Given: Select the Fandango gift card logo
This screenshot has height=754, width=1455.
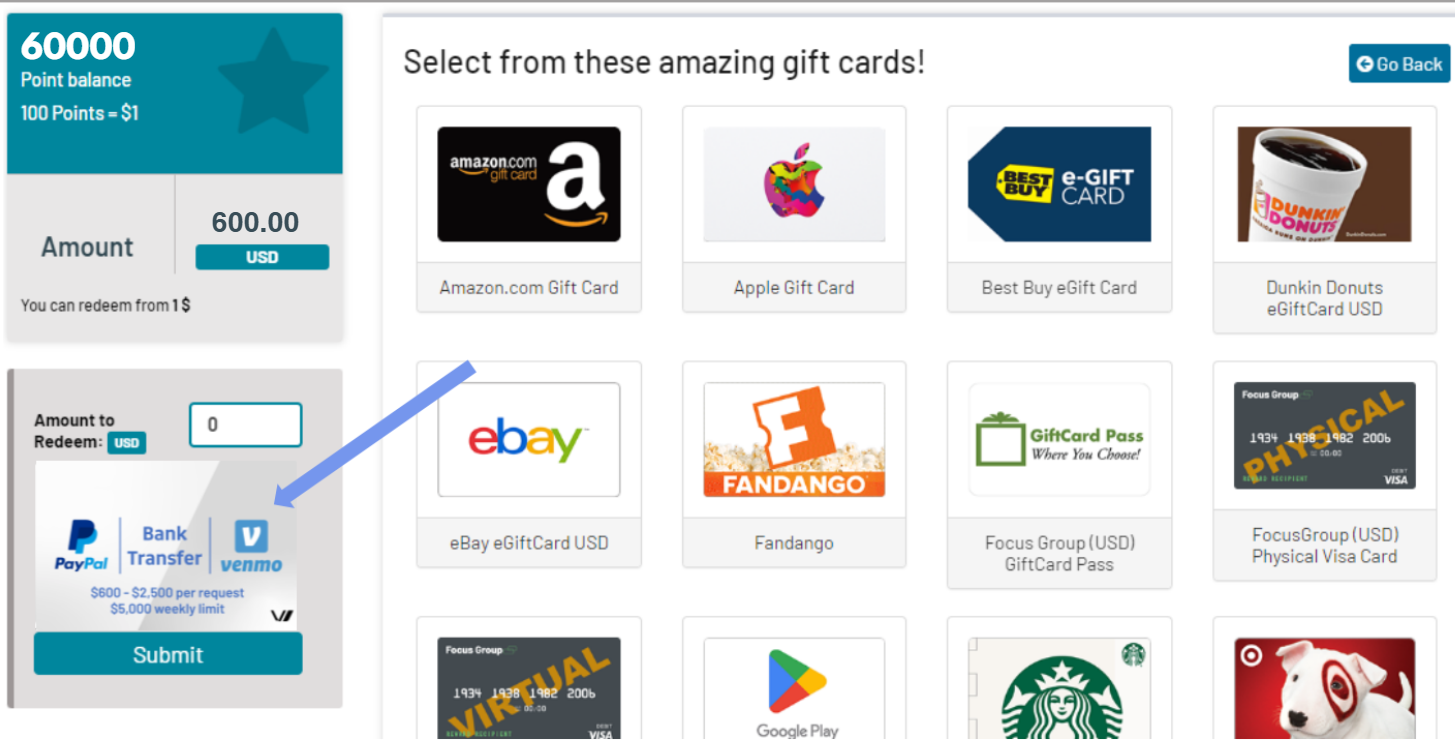Looking at the screenshot, I should tap(794, 440).
